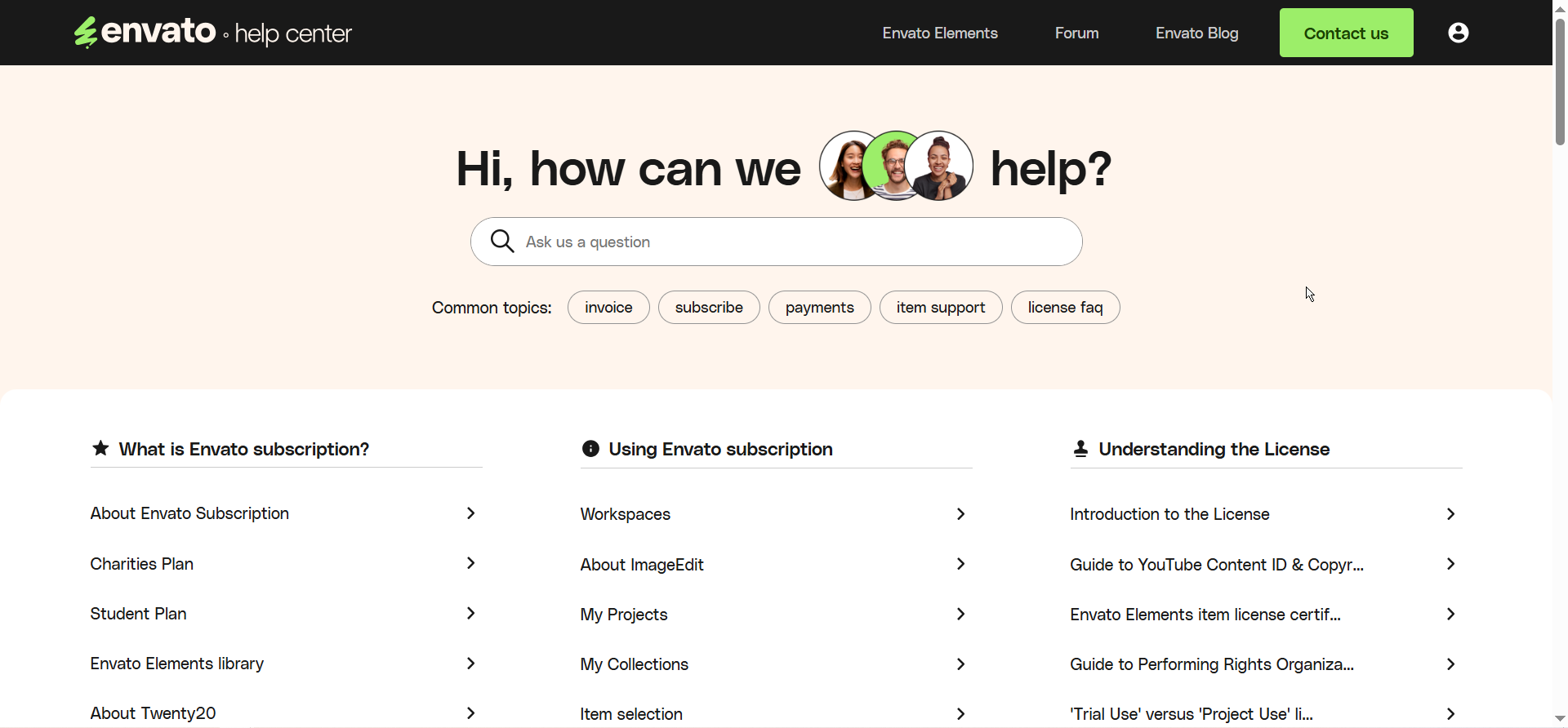Expand the Workspaces chevron arrow
The height and width of the screenshot is (728, 1568).
960,514
